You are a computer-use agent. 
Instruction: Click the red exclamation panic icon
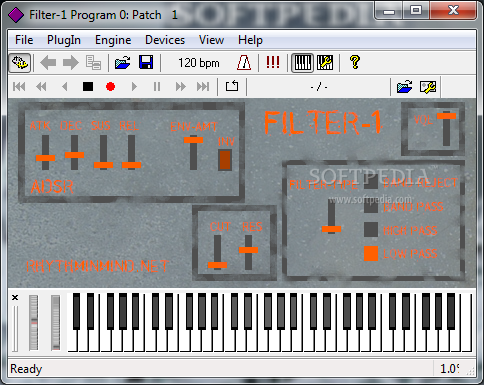[x=273, y=62]
